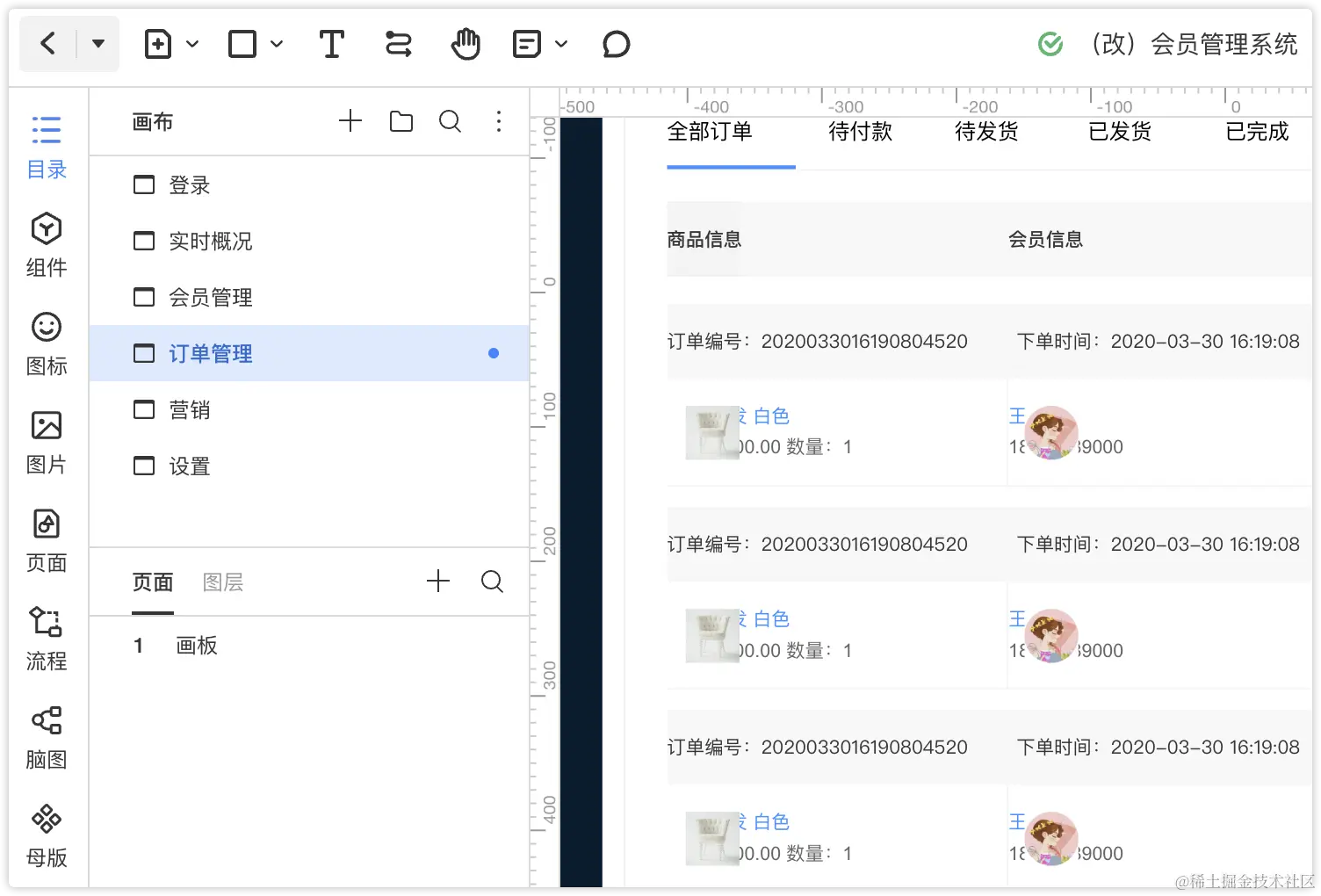Expand the add artboard tool options chevron

tap(192, 44)
